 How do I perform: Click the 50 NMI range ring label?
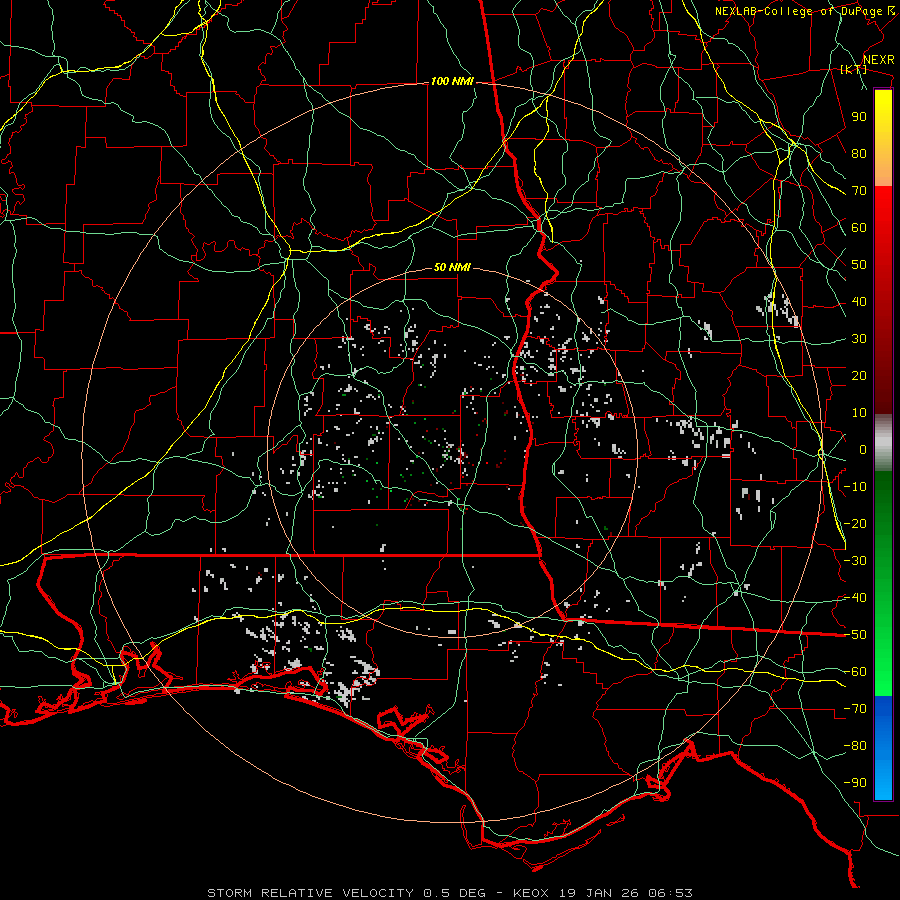pos(452,267)
